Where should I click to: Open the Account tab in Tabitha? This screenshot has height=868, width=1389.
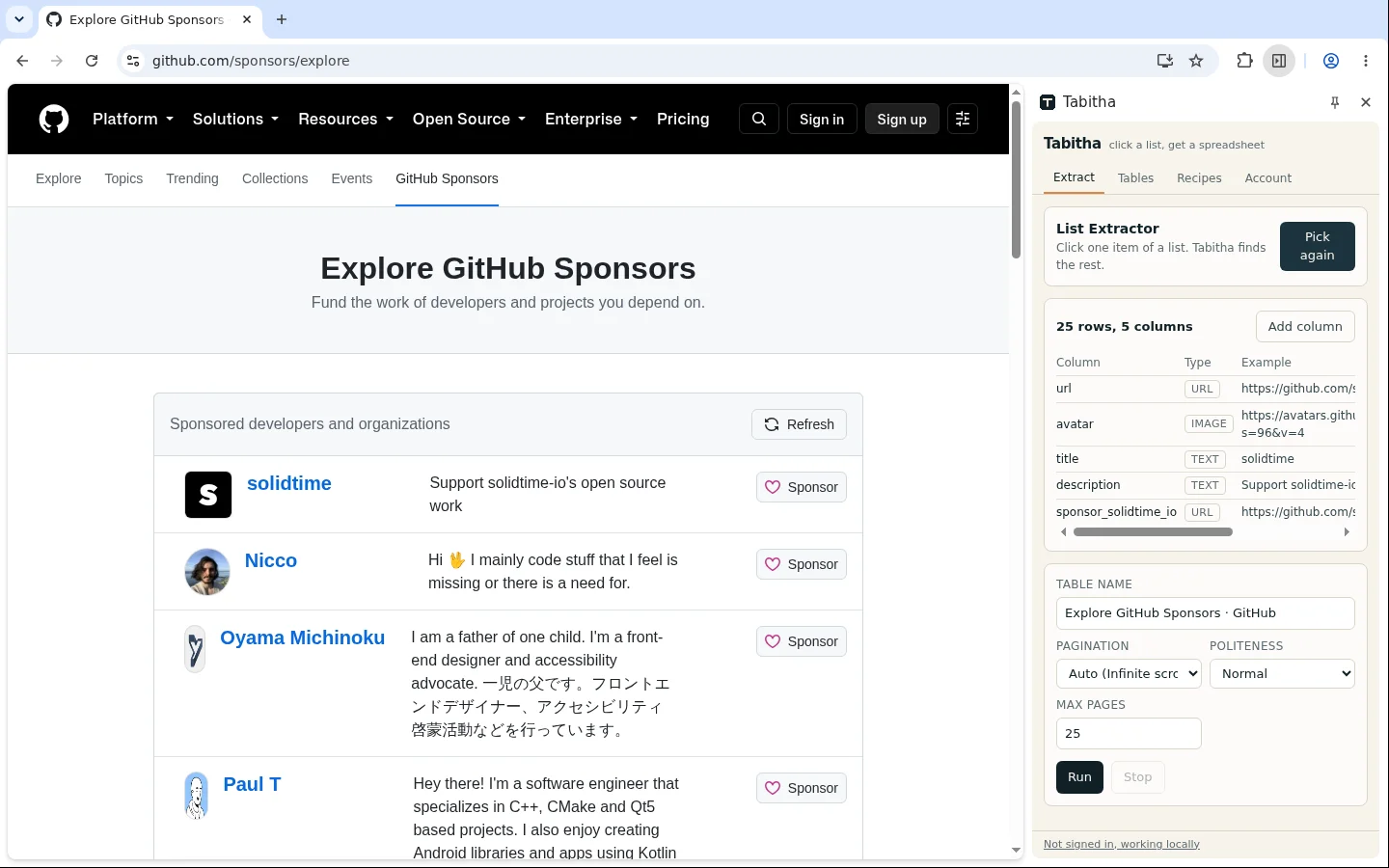tap(1267, 177)
